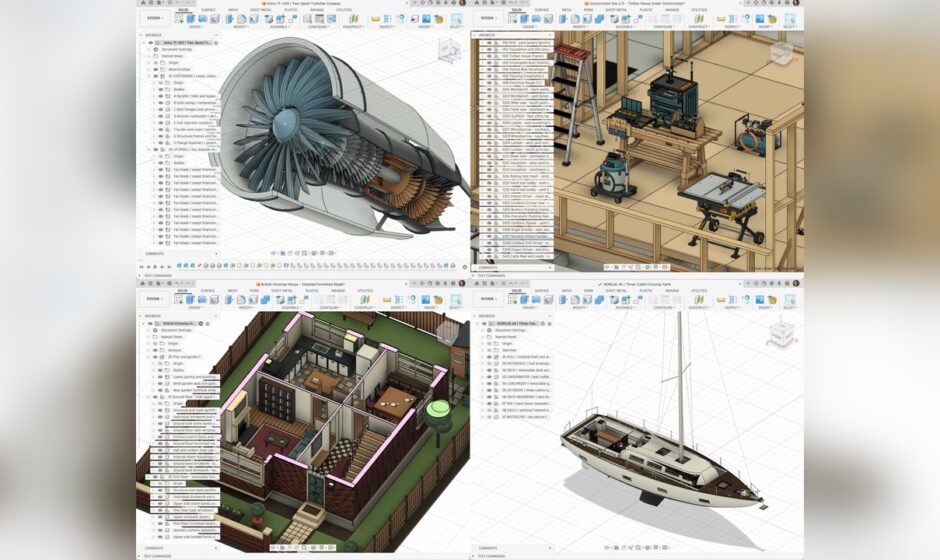Screen dimensions: 940x560
Task: Toggle root component eye in turbofan browser
Action: (x=150, y=43)
